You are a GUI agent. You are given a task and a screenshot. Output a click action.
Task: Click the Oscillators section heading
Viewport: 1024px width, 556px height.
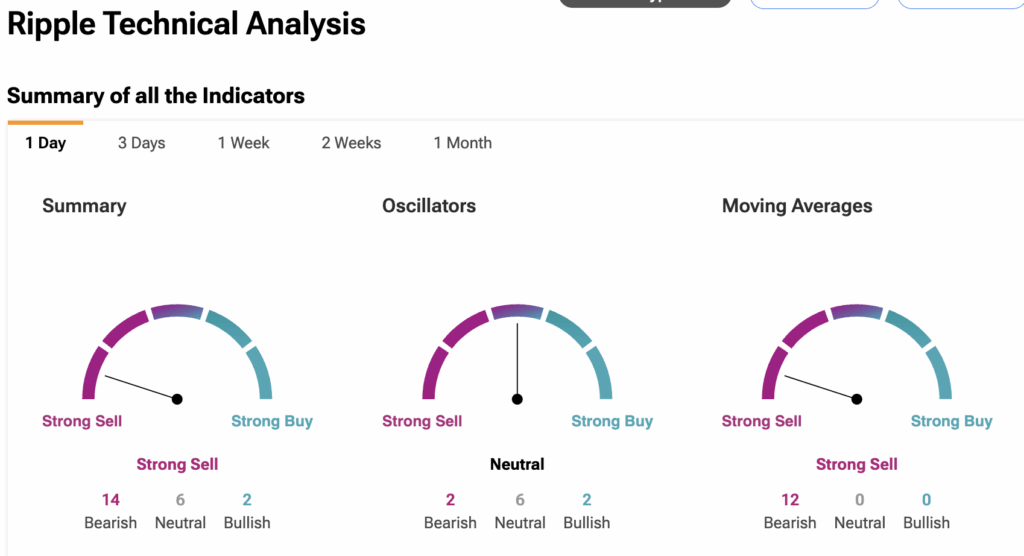(429, 206)
